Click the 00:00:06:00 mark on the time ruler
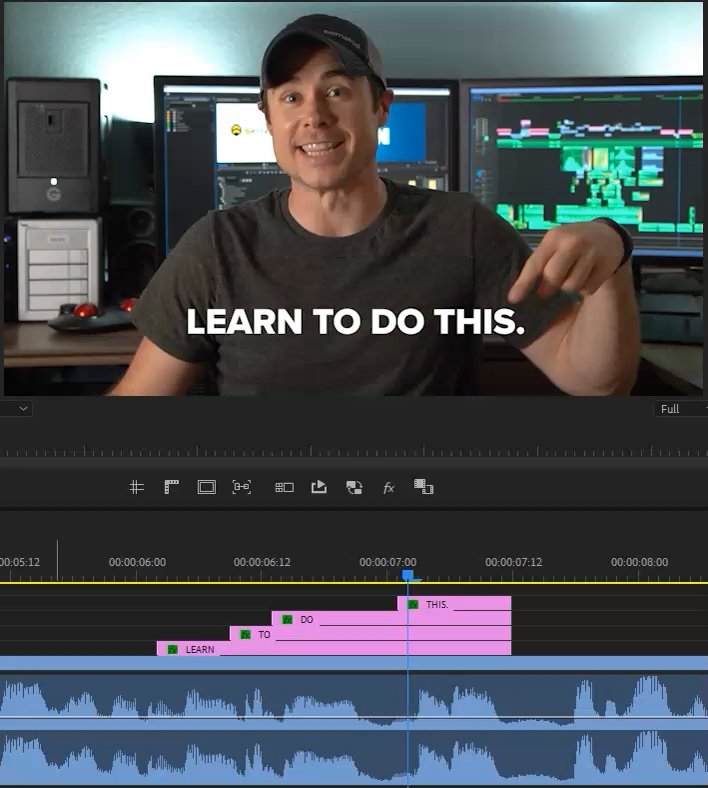The image size is (708, 788). [137, 563]
